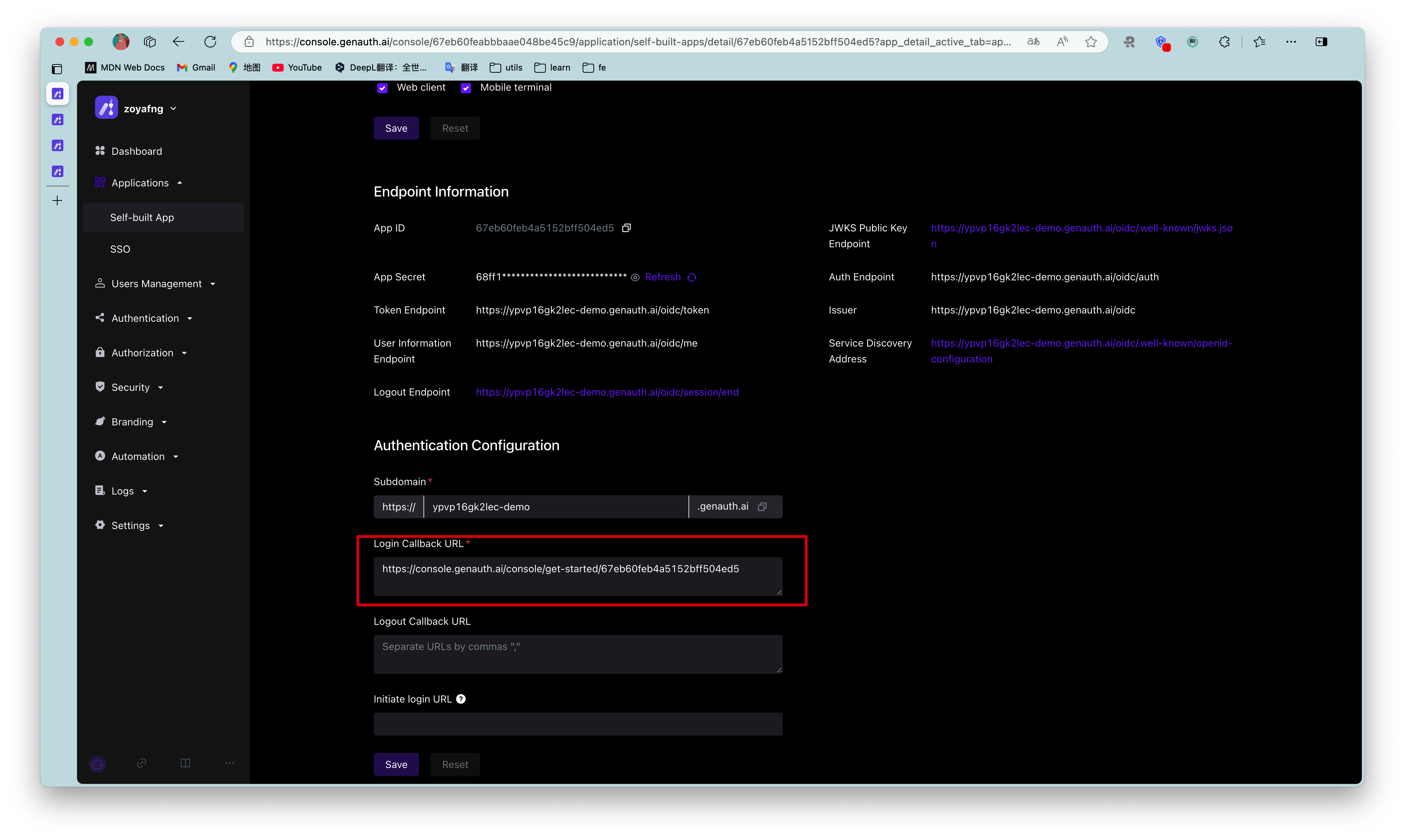Screen dimensions: 1405x840
Task: Open docs book icon in sidebar footer
Action: [185, 763]
